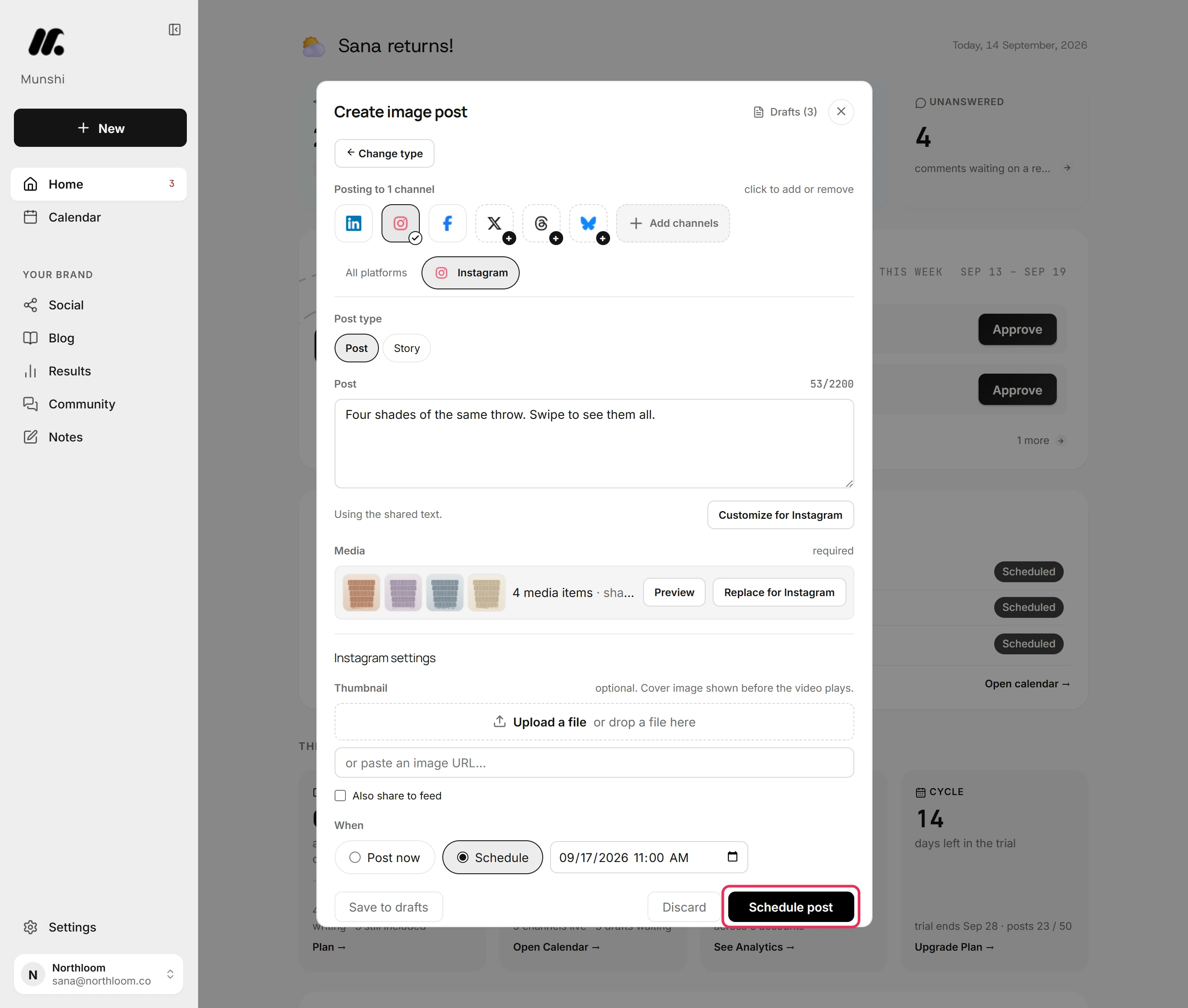Open the blue throw thumbnail
The width and height of the screenshot is (1188, 1008).
click(445, 593)
